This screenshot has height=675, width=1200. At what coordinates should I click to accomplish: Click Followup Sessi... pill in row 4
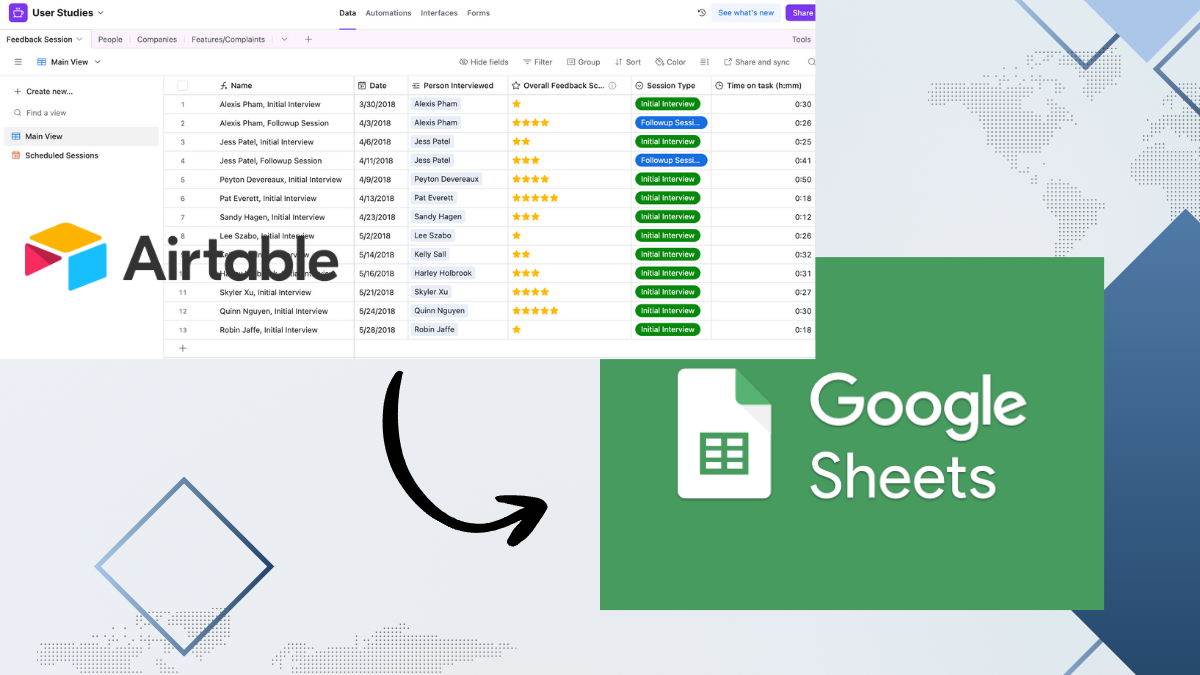pos(671,160)
